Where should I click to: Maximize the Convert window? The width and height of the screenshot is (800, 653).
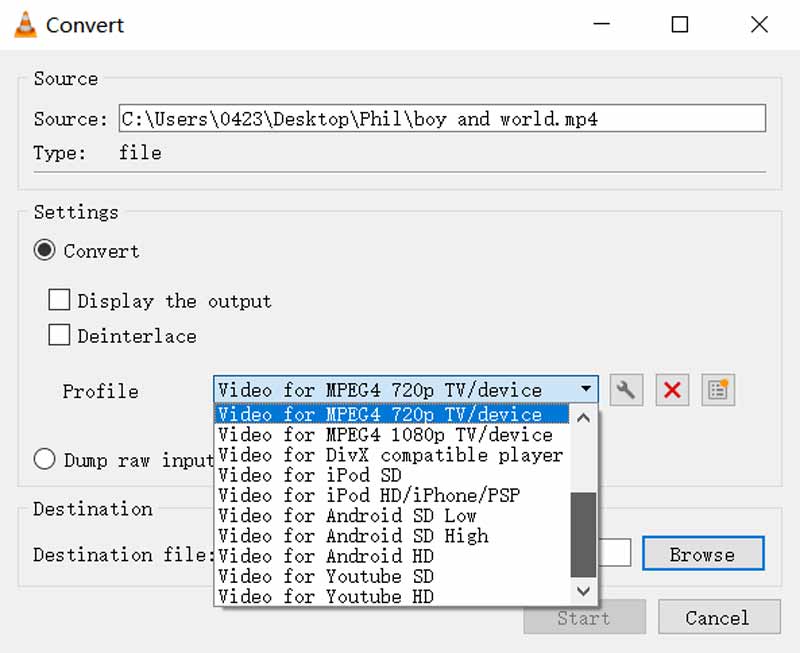pos(680,24)
